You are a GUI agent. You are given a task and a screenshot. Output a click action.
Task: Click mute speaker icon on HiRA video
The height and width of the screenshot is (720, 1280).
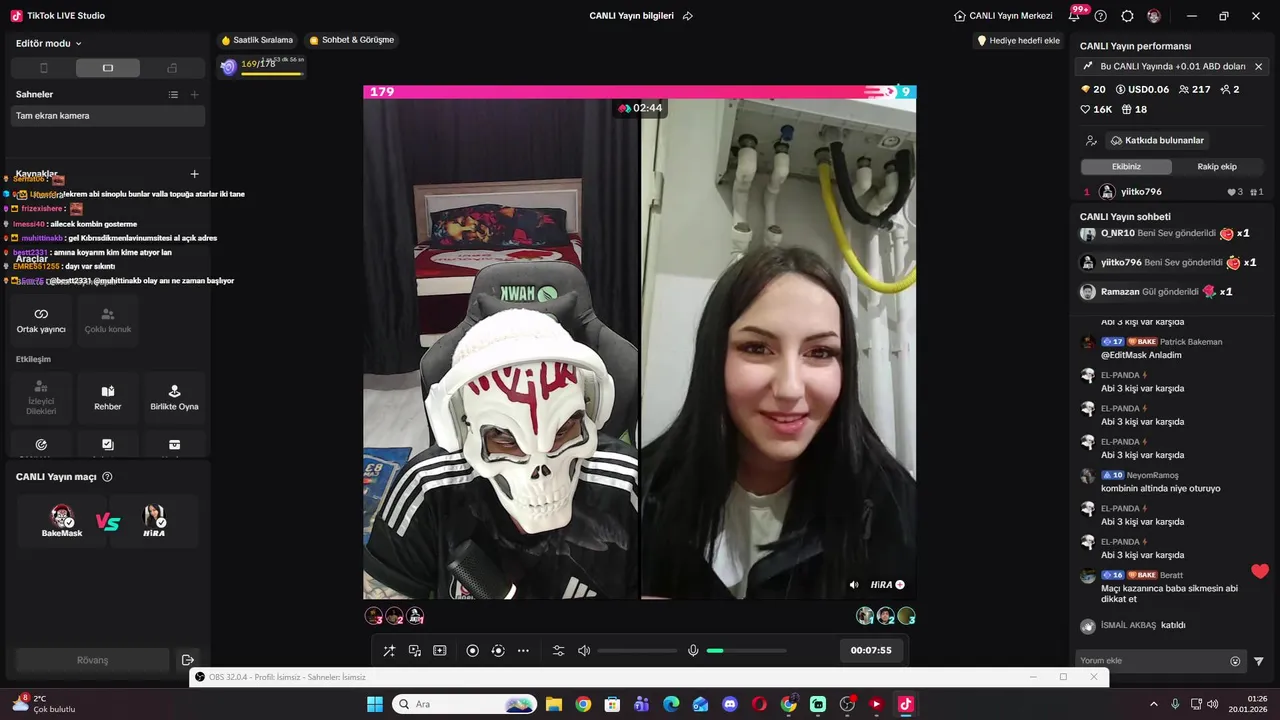tap(854, 585)
